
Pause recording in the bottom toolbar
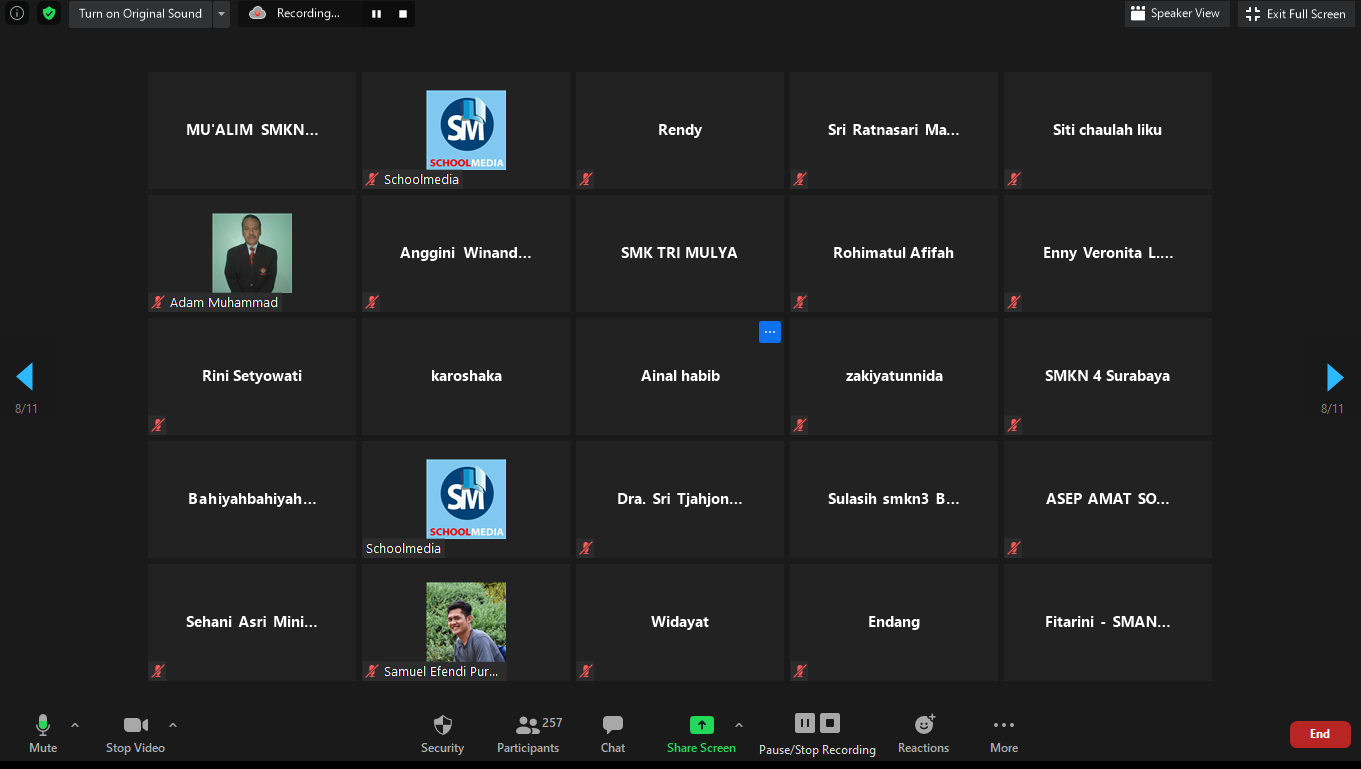[x=805, y=723]
